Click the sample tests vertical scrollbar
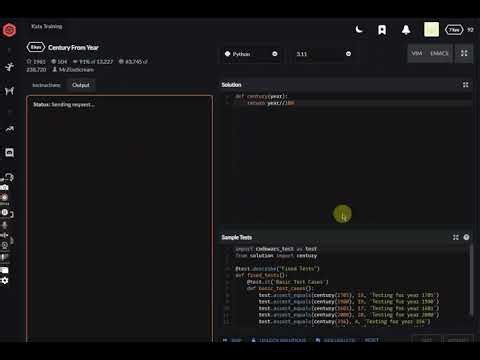Image resolution: width=480 pixels, height=360 pixels. (471, 280)
